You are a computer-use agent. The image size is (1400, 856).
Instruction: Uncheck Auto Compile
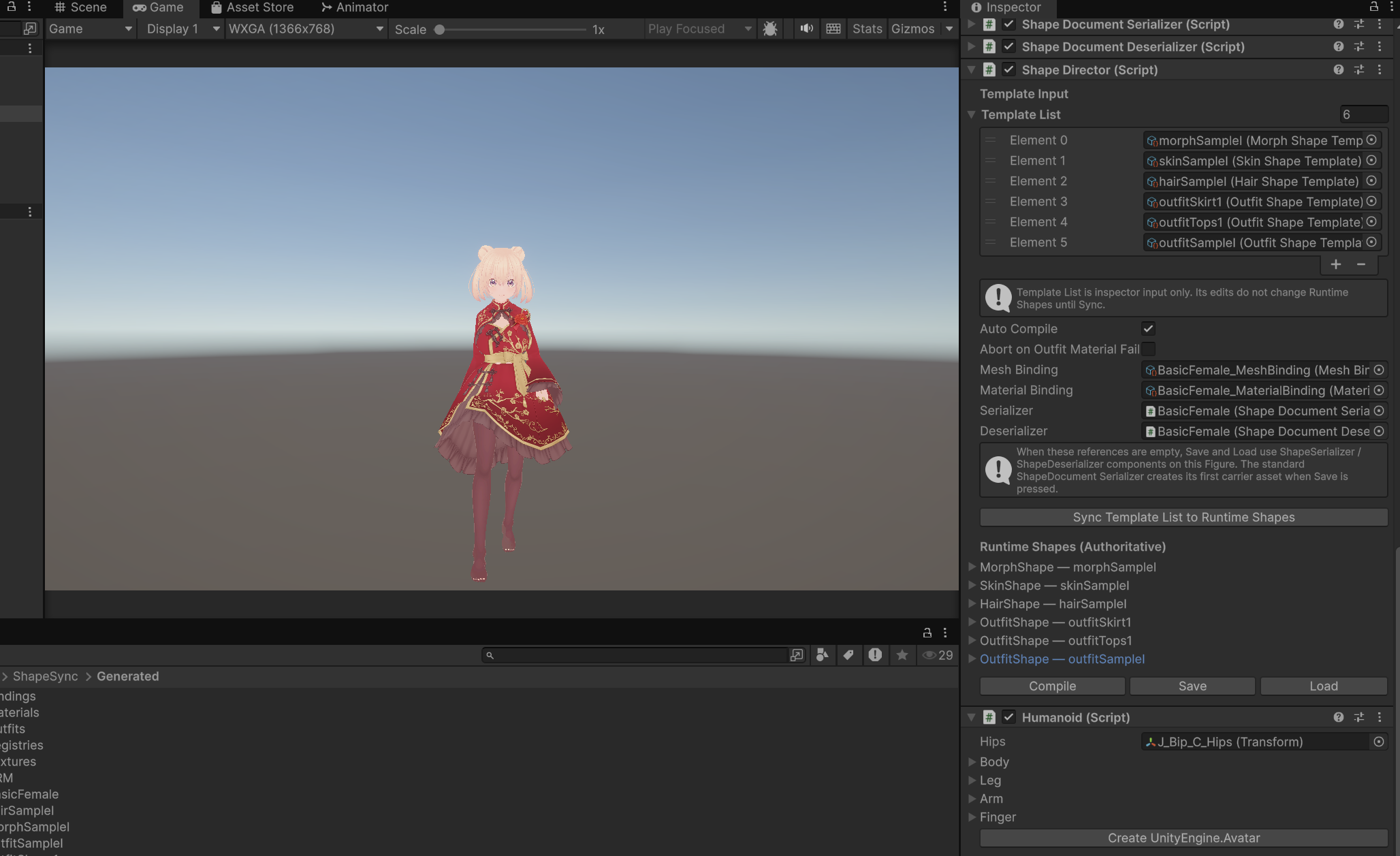click(x=1149, y=328)
